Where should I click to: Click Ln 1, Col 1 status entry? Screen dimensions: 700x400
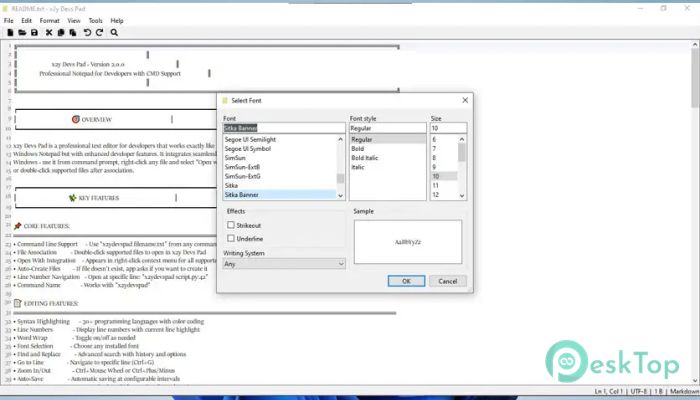610,392
